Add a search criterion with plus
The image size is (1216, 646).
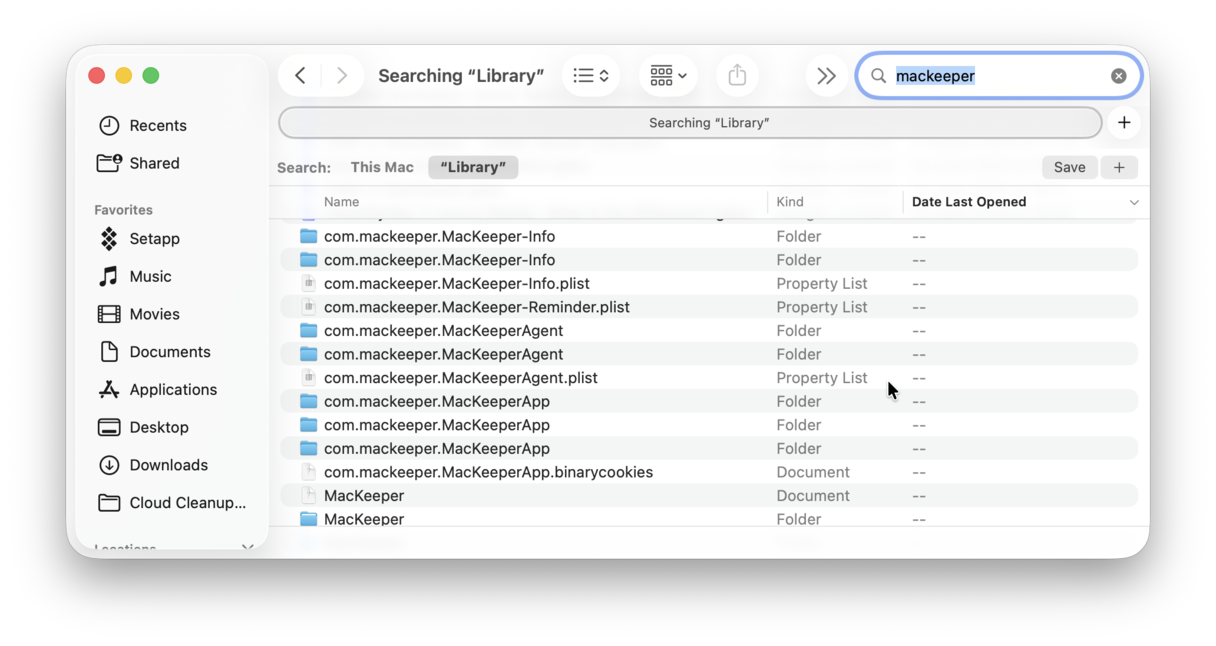[x=1119, y=167]
